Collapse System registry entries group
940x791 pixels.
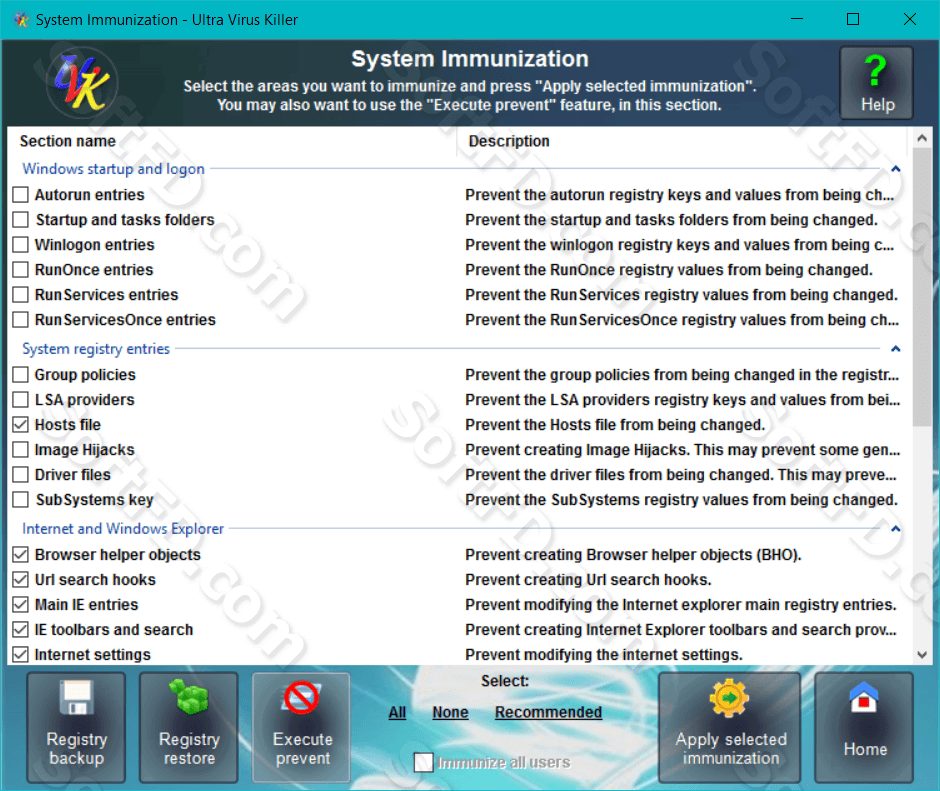click(896, 349)
